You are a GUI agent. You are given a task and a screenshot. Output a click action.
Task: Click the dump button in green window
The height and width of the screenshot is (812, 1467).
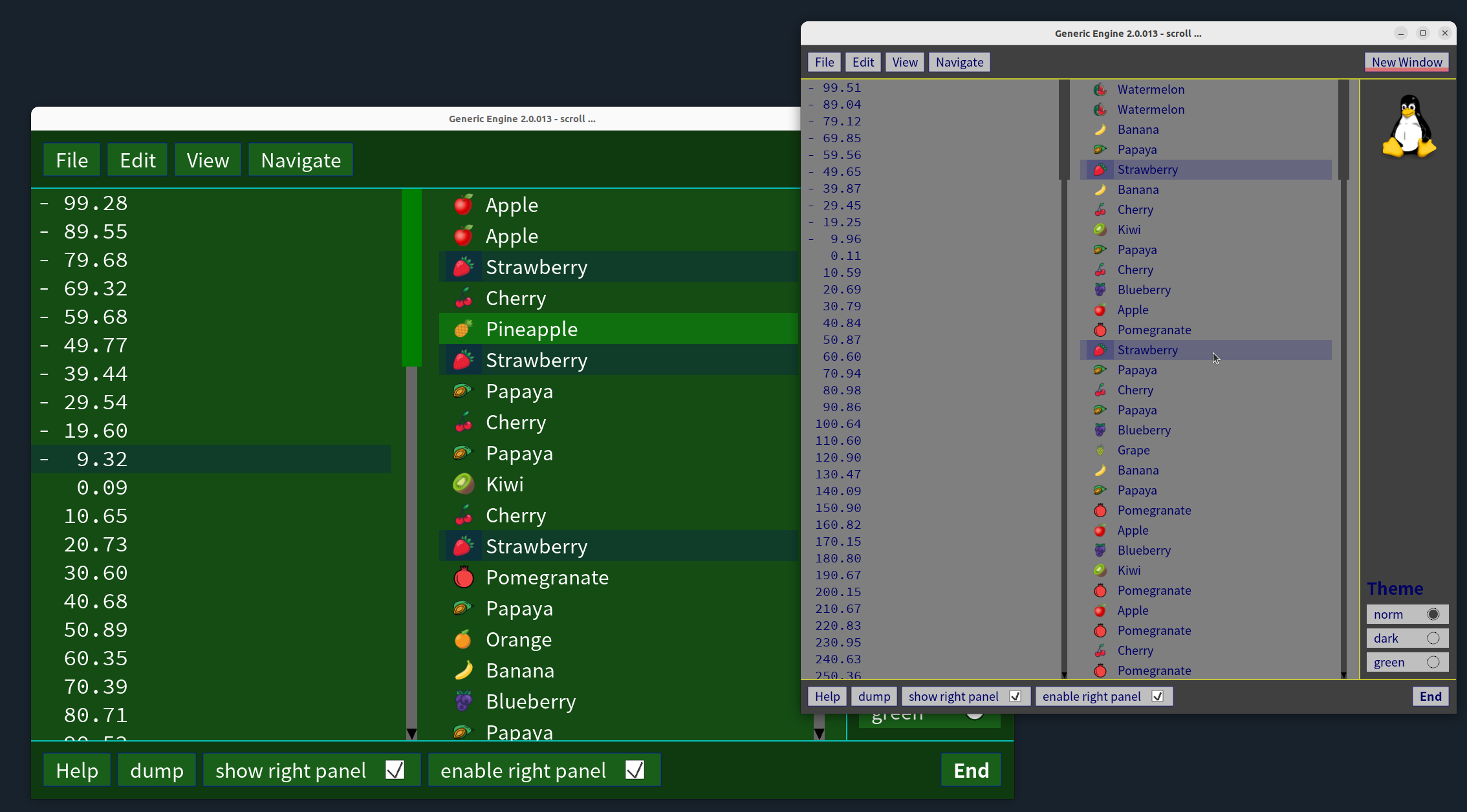pos(157,770)
